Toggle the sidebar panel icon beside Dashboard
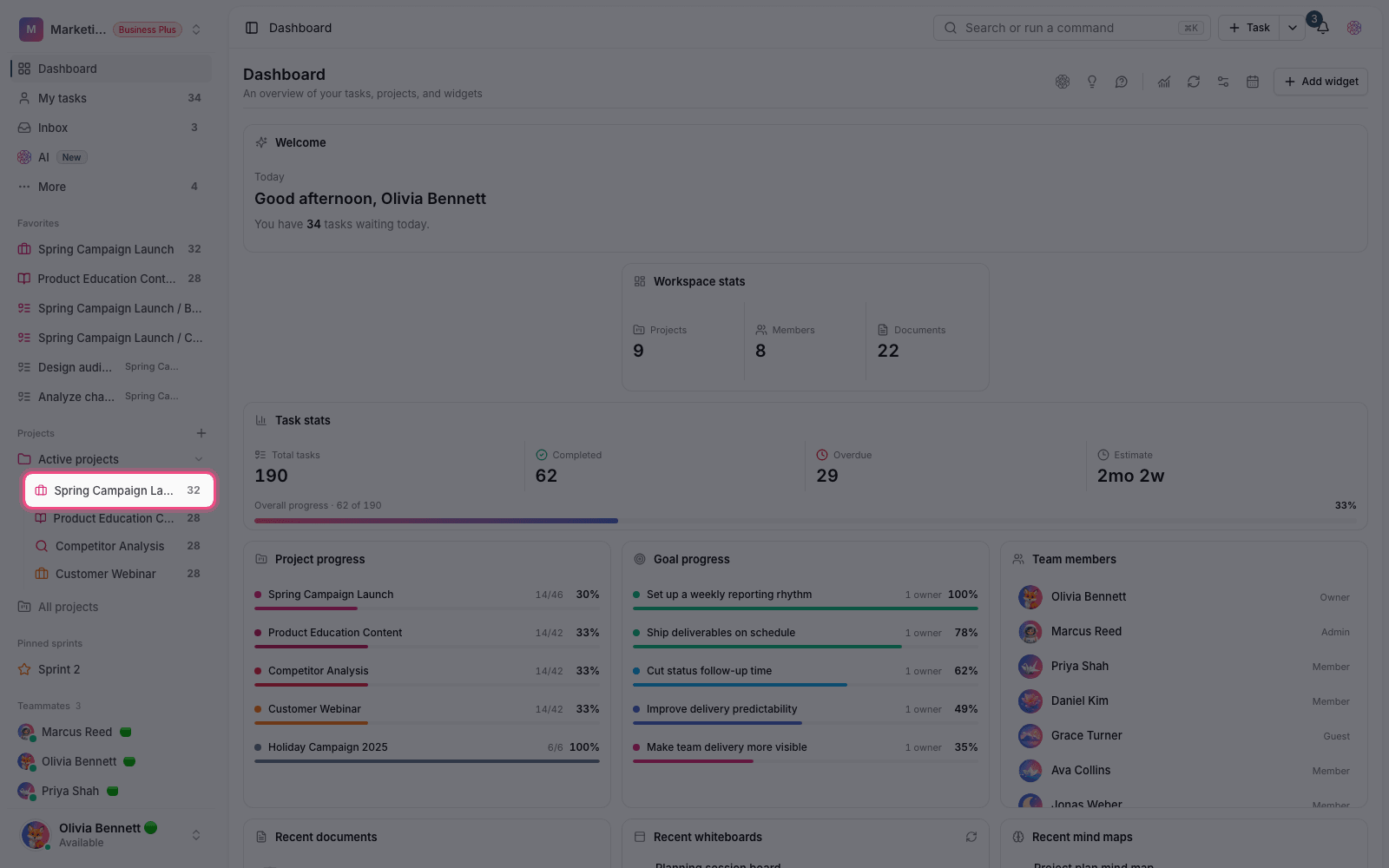The image size is (1389, 868). [x=252, y=28]
